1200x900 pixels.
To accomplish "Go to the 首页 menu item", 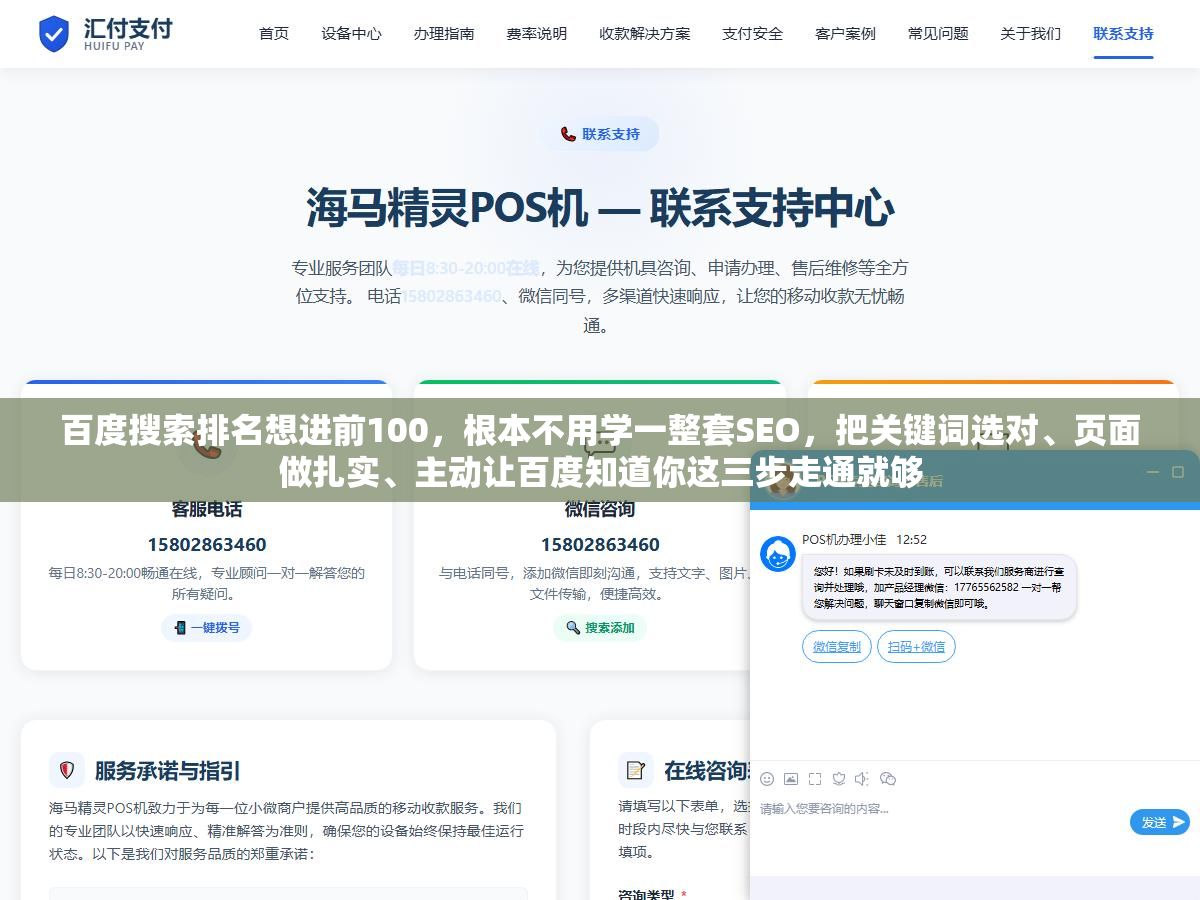I will coord(274,33).
